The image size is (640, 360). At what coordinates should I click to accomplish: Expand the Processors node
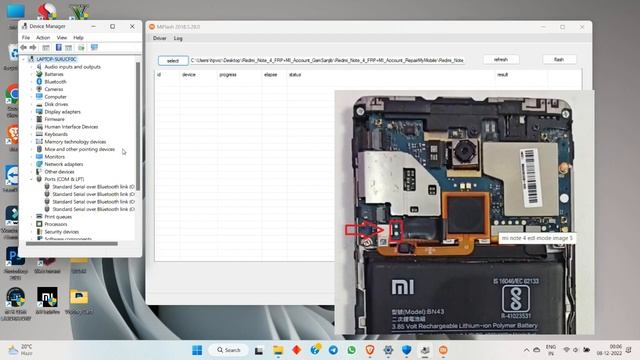coord(31,224)
